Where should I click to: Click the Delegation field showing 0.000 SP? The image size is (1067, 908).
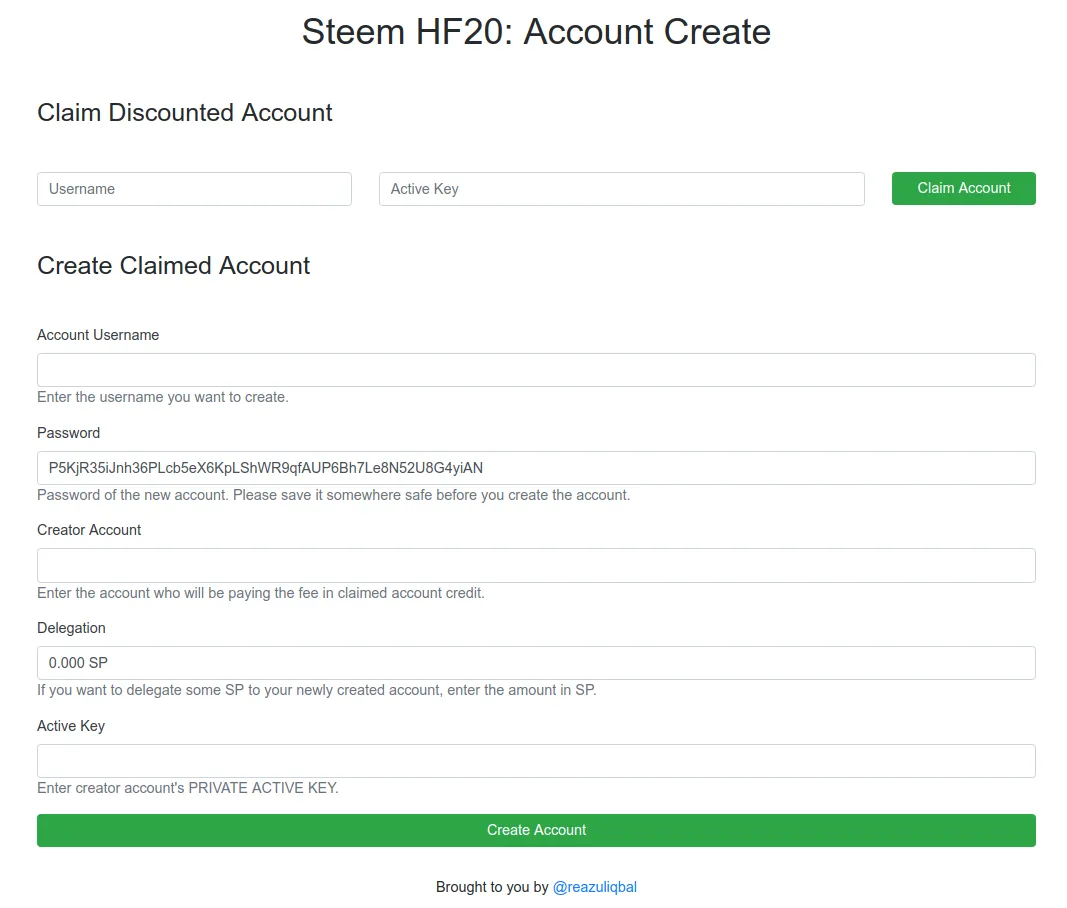tap(536, 663)
